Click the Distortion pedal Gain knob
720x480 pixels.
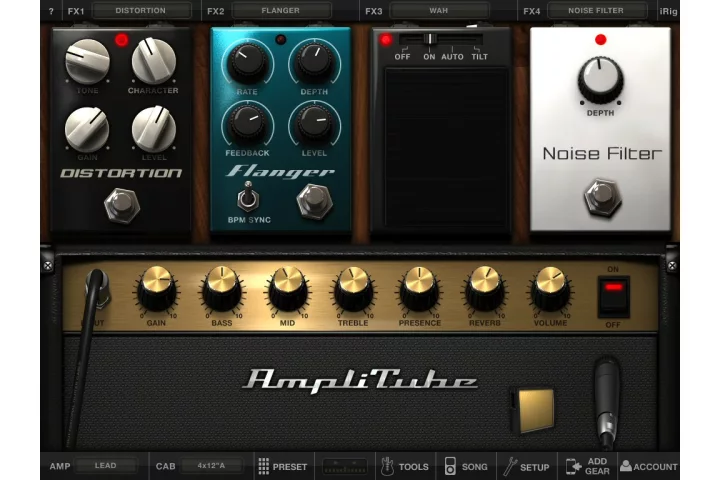click(87, 129)
